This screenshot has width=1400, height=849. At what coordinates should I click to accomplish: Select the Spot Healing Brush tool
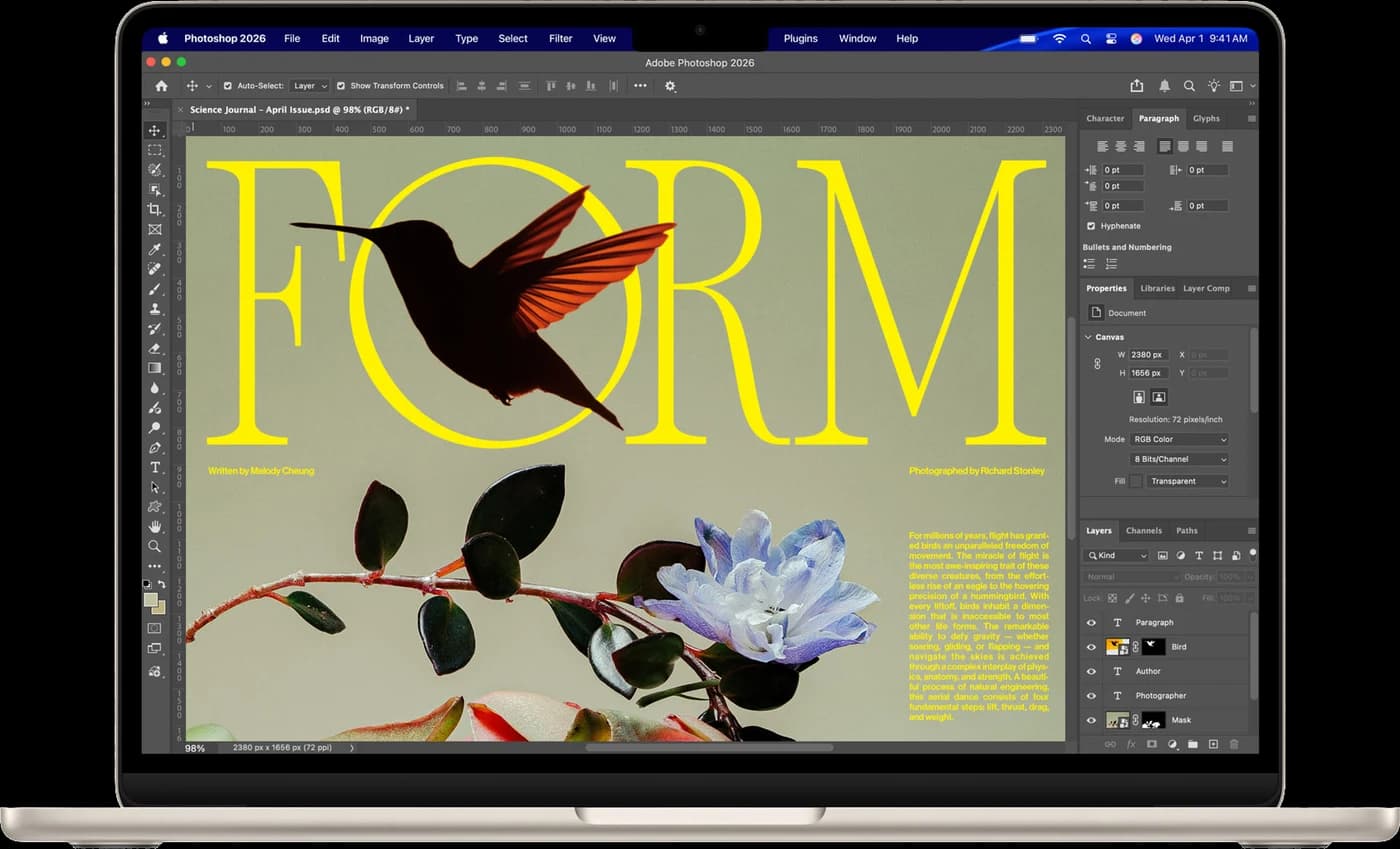[154, 269]
